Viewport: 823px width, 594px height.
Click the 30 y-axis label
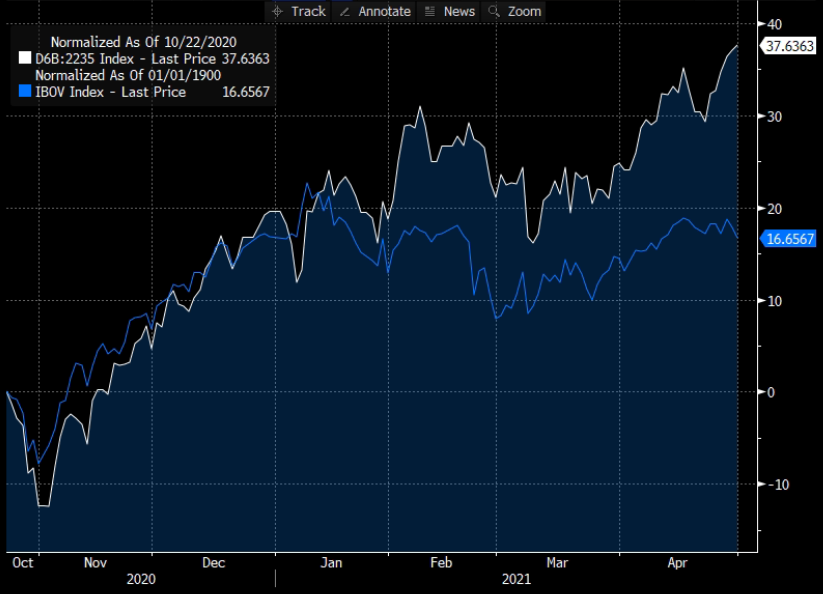coord(774,116)
